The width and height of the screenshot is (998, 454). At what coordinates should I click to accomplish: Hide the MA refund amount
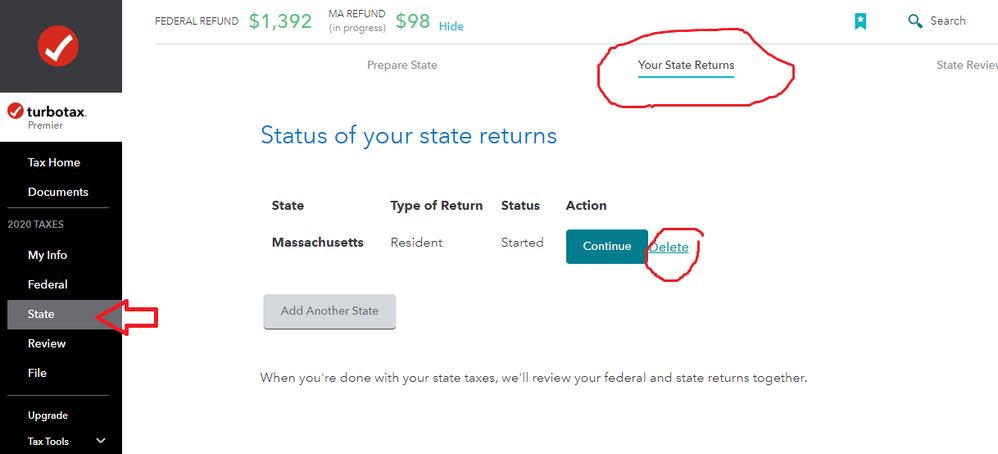451,27
